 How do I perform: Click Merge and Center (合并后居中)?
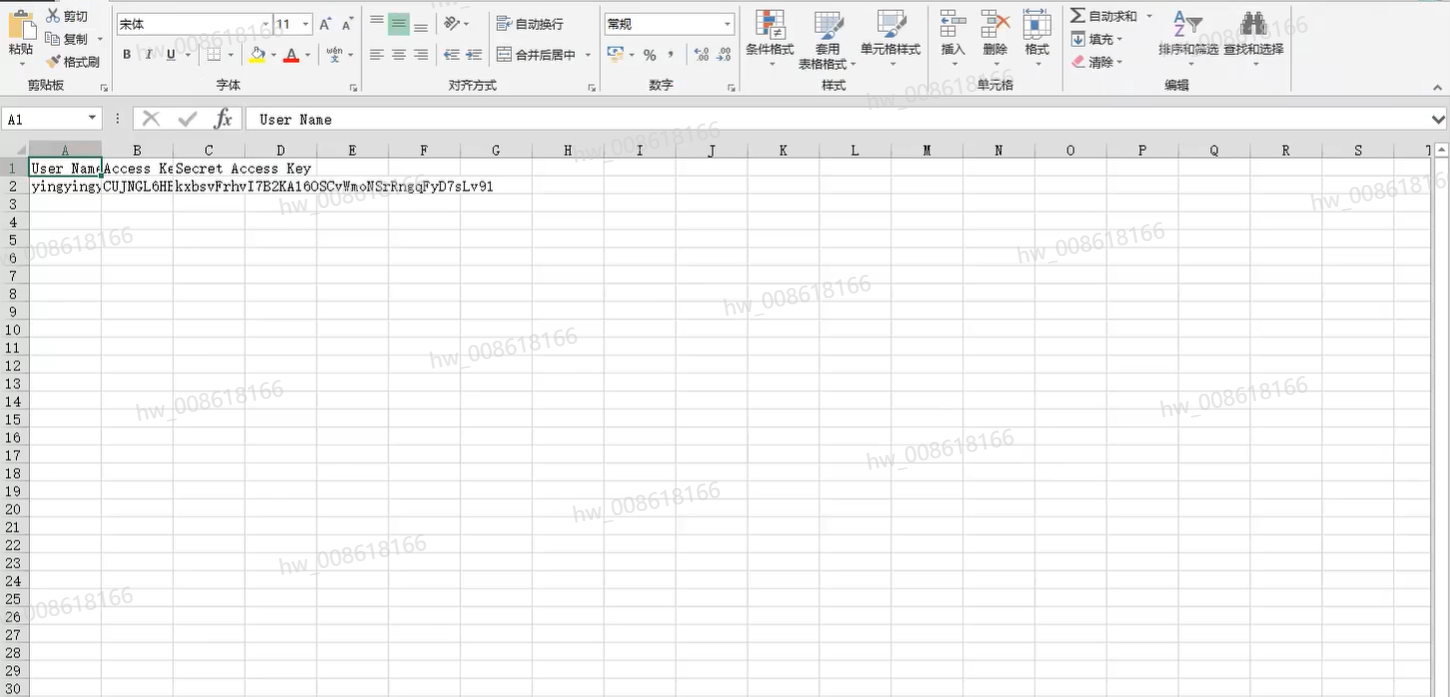[536, 55]
